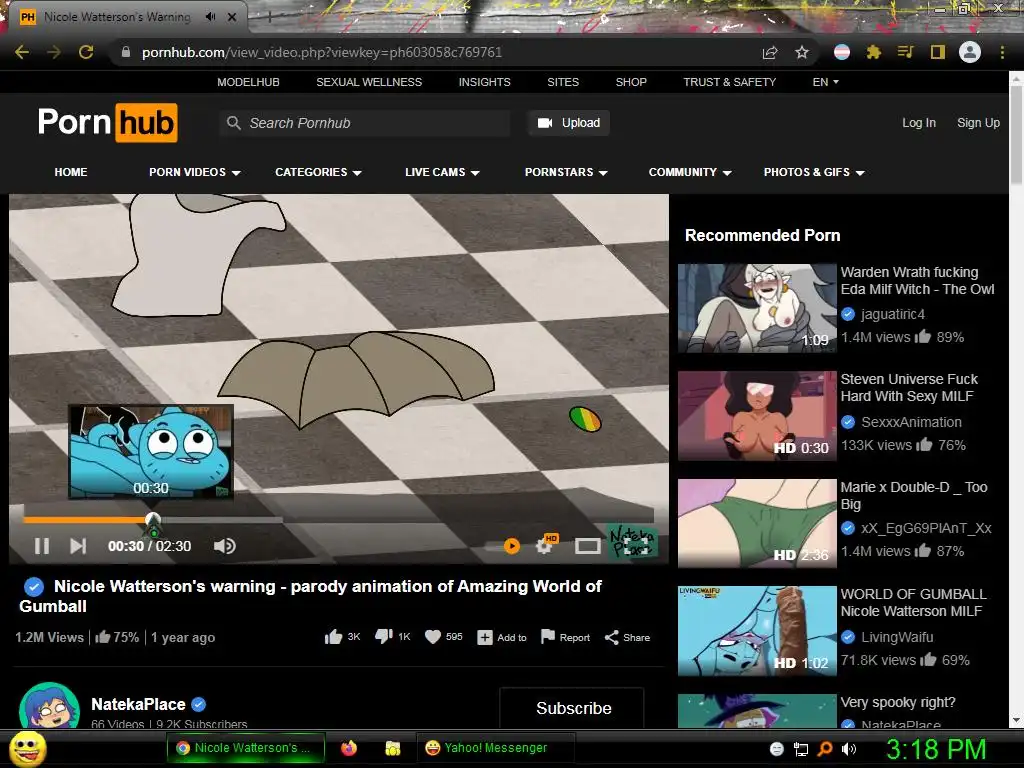Click the browser address bar URL
This screenshot has height=768, width=1024.
322,52
